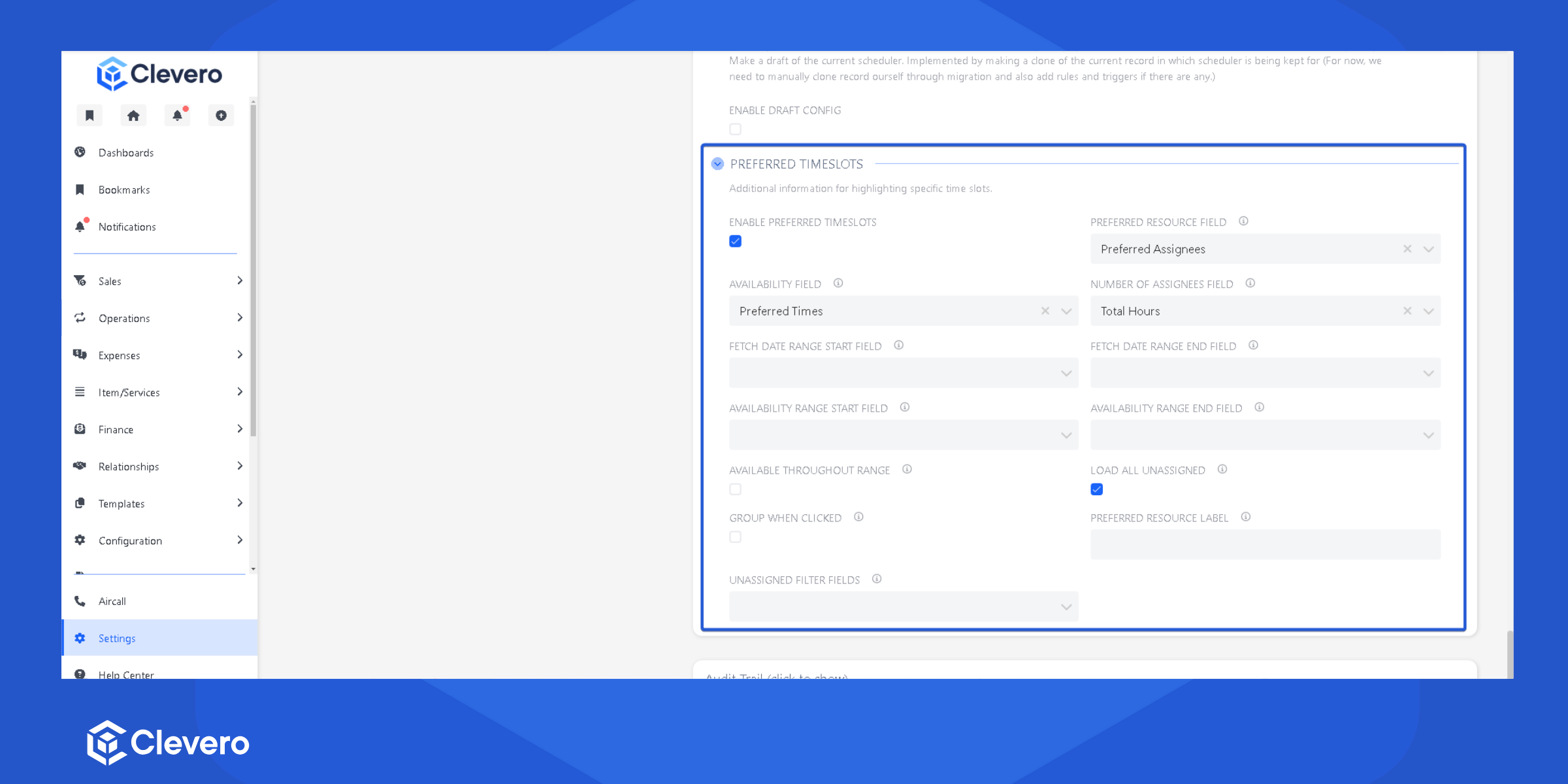
Task: Toggle the Load All Unassigned checkbox
Action: pos(1097,489)
